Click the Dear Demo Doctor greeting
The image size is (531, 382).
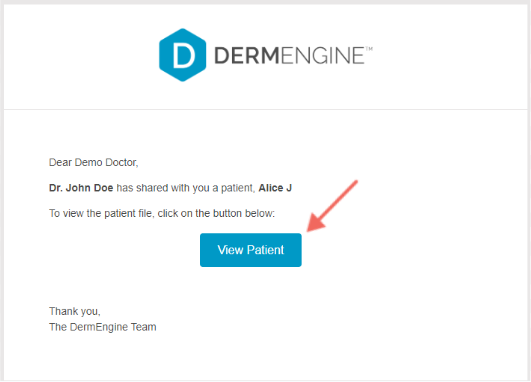pos(94,163)
